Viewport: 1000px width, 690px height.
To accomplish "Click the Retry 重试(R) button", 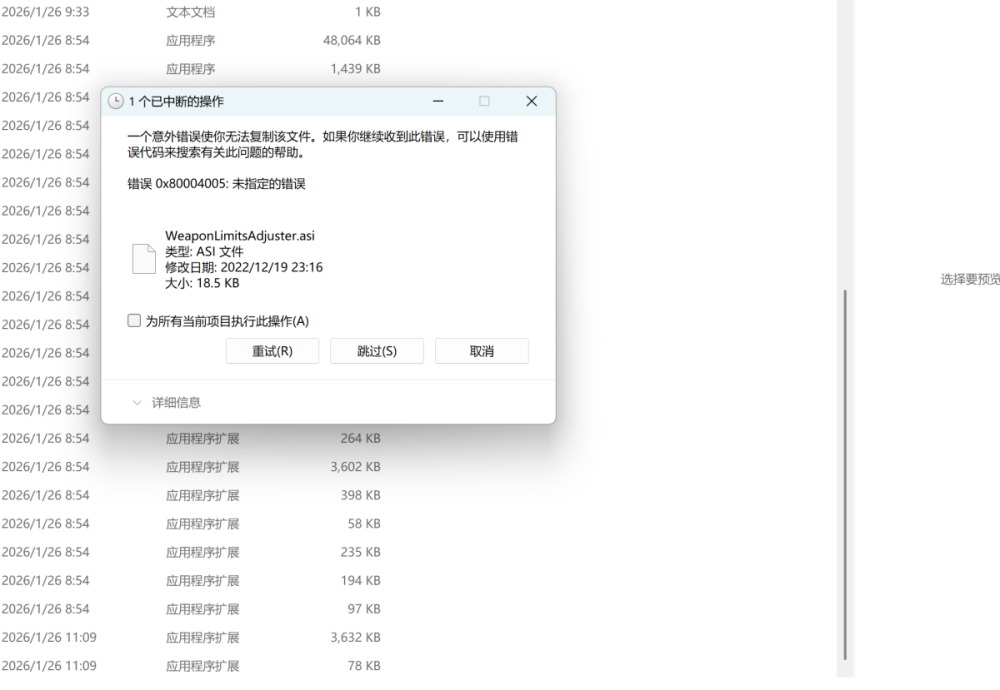I will click(x=272, y=350).
